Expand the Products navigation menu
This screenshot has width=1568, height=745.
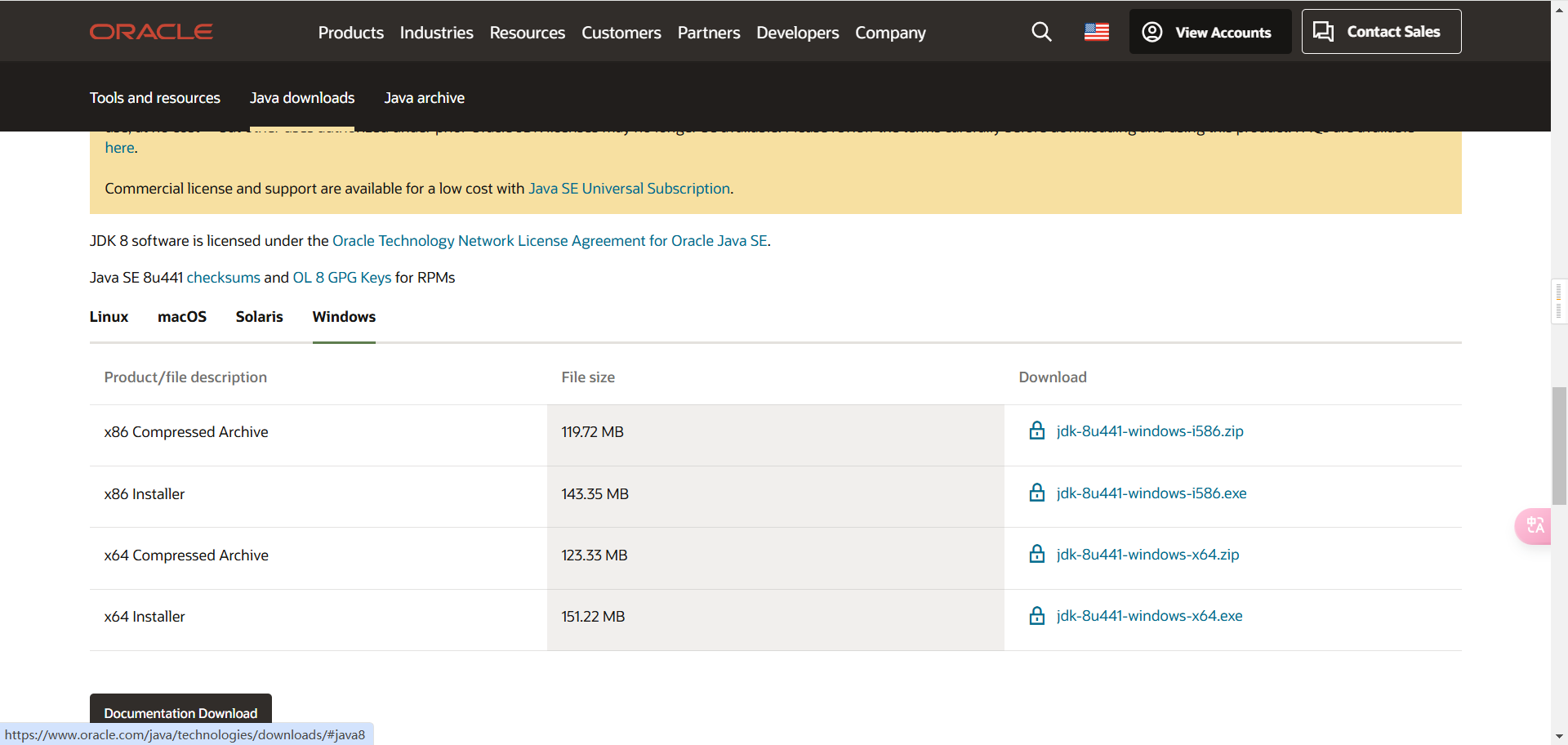350,33
